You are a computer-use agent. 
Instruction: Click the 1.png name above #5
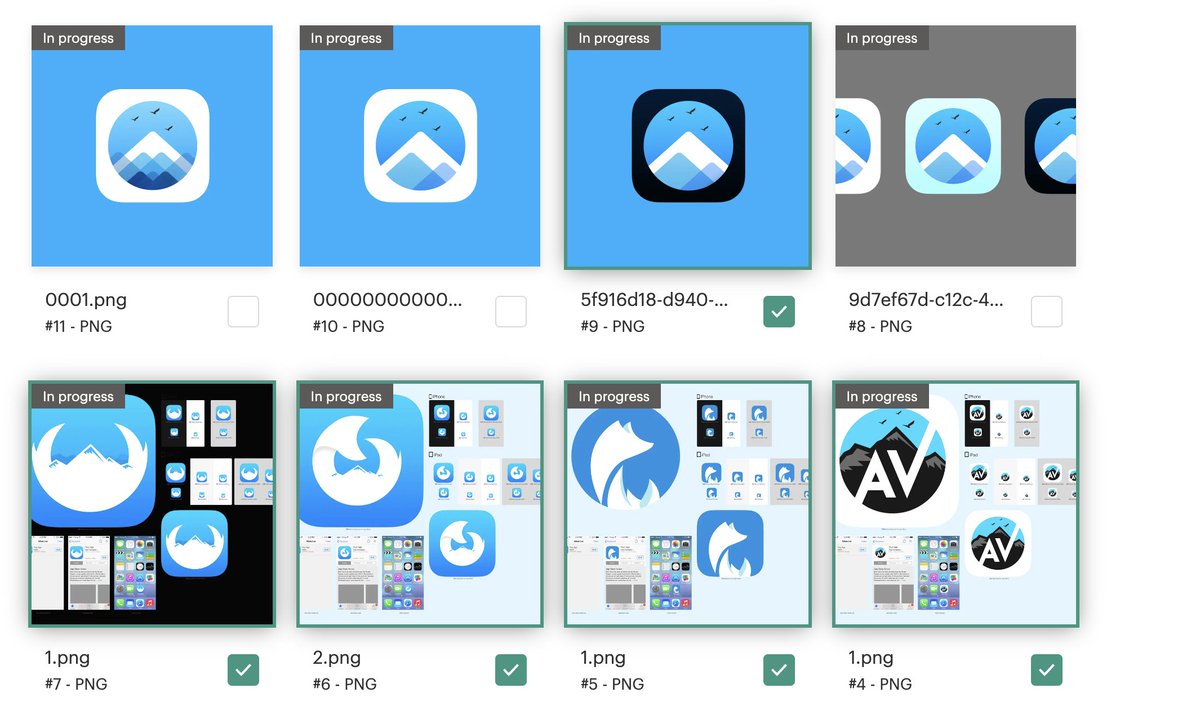(604, 658)
